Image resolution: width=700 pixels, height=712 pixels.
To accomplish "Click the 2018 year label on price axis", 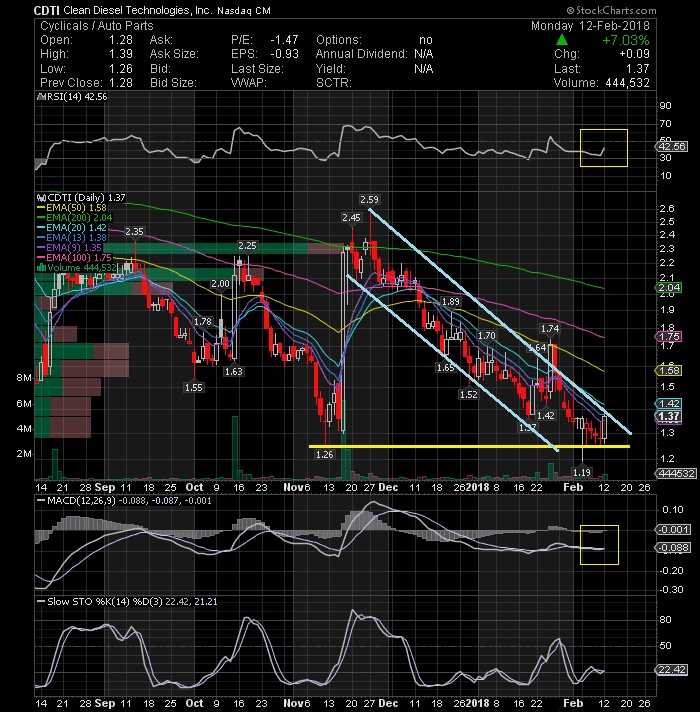I will (x=478, y=487).
